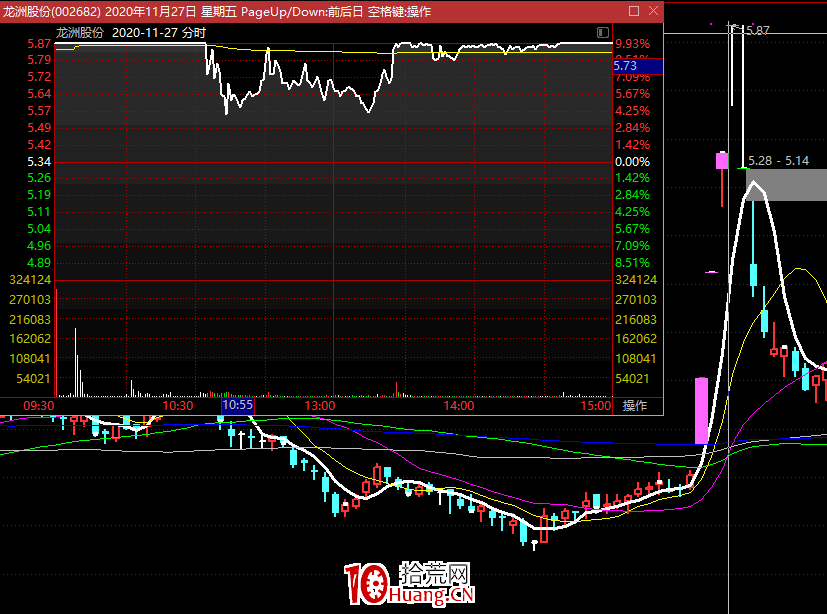This screenshot has height=614, width=827.
Task: Click the 9.93% percentage label
Action: [x=632, y=44]
